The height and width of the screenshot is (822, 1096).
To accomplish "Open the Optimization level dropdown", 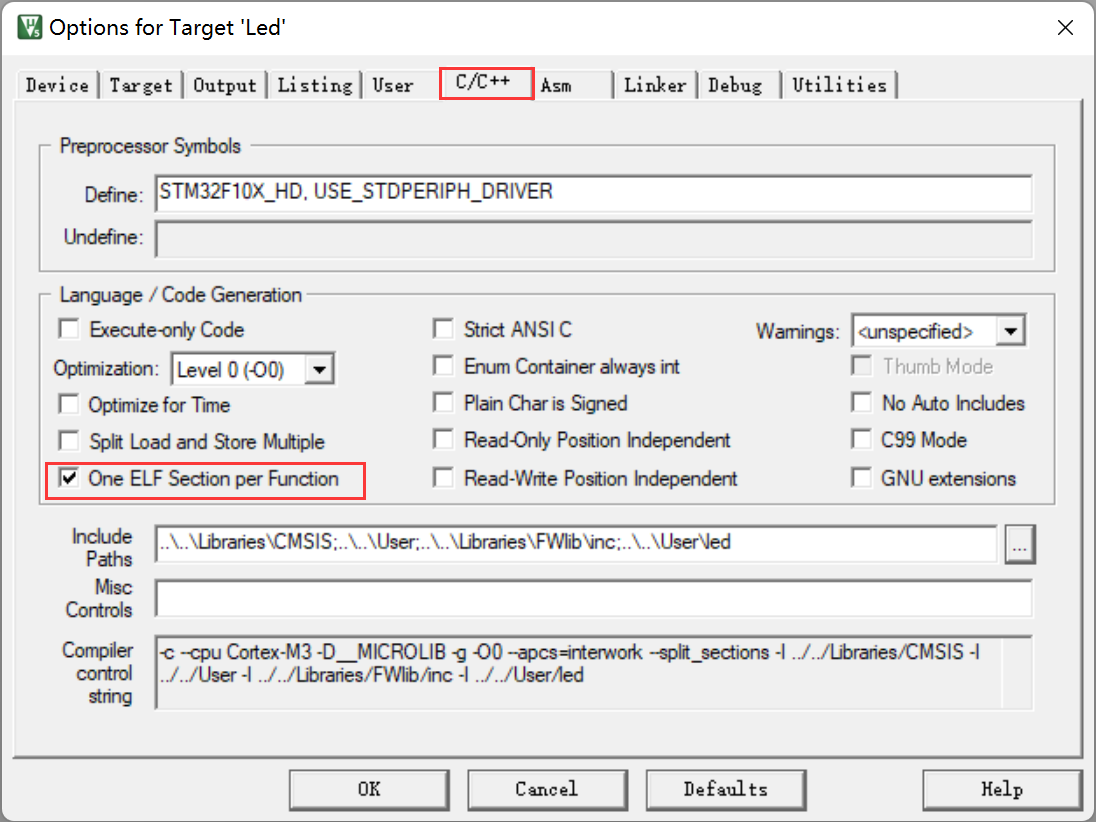I will click(x=319, y=370).
